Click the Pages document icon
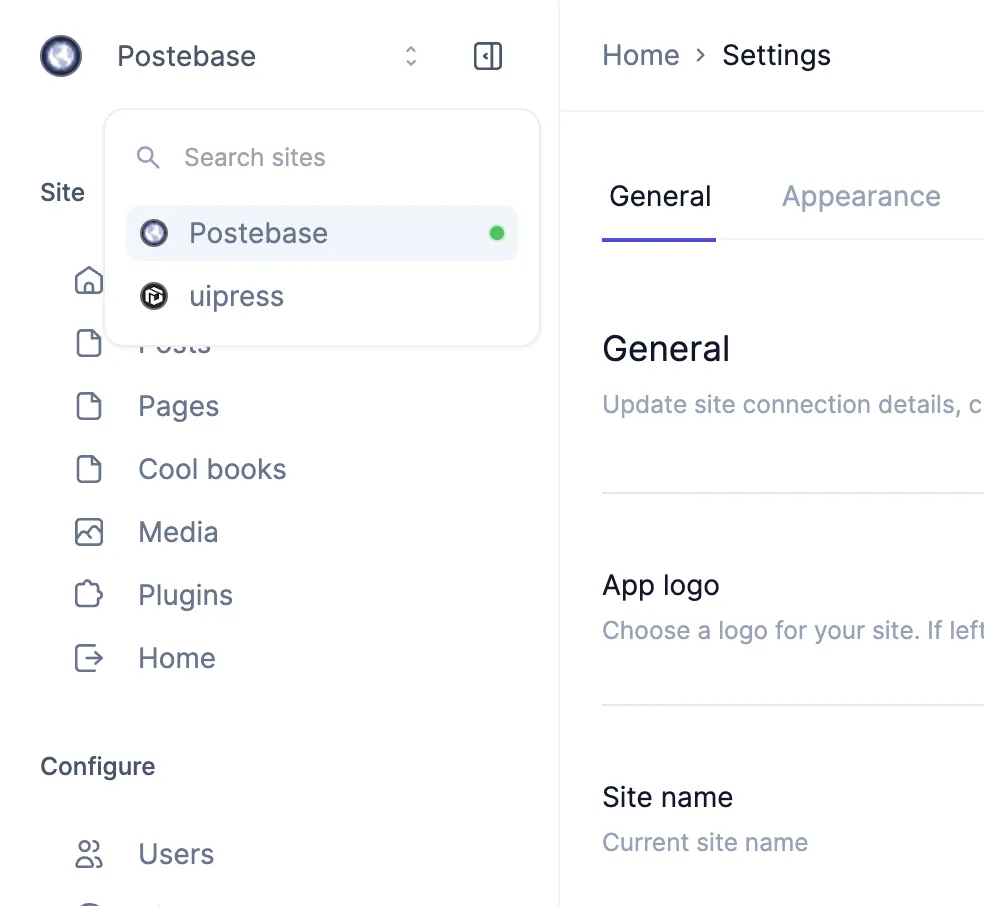Image resolution: width=984 pixels, height=906 pixels. pyautogui.click(x=89, y=406)
